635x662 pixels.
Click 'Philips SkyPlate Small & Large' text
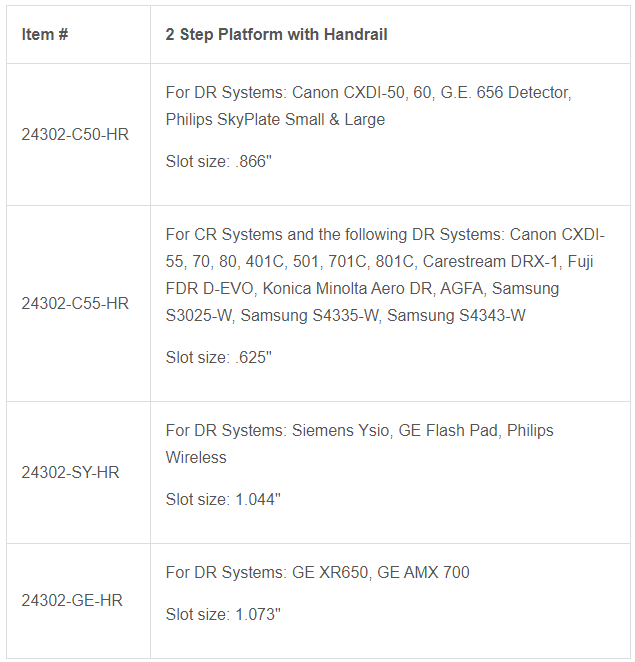(275, 119)
